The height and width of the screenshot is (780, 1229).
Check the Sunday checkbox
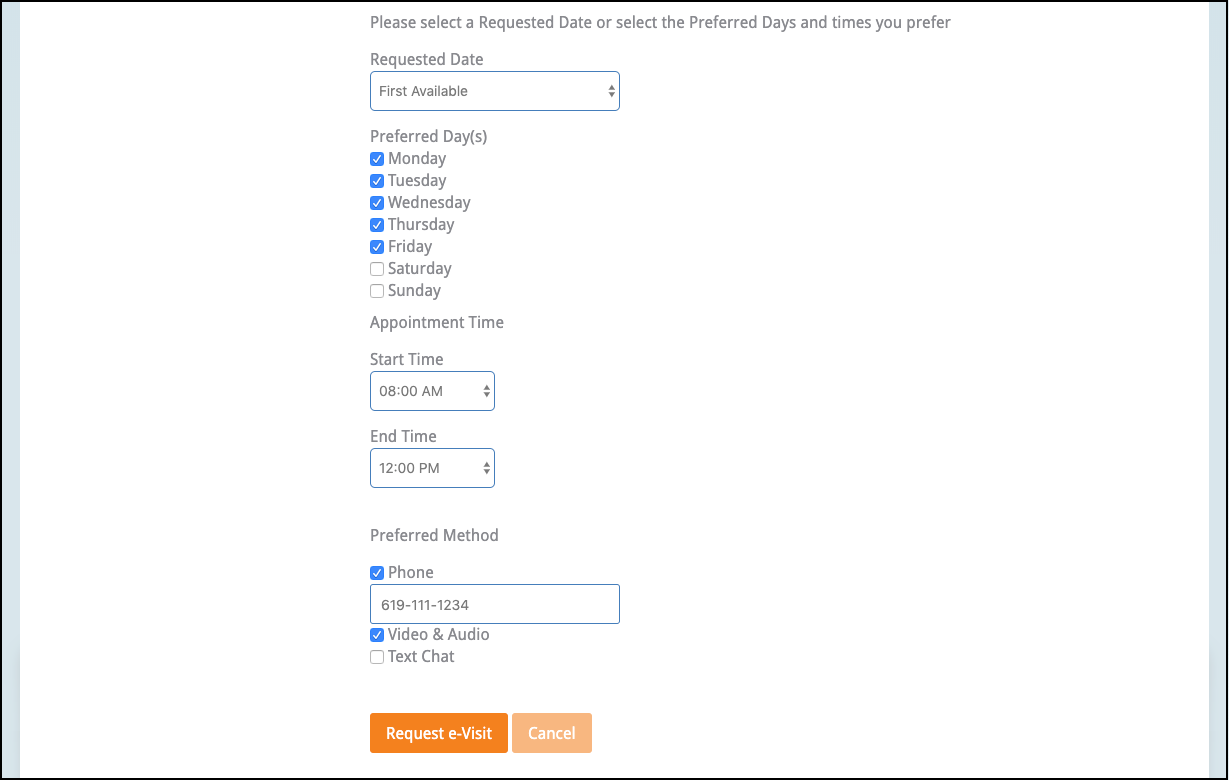pos(377,291)
